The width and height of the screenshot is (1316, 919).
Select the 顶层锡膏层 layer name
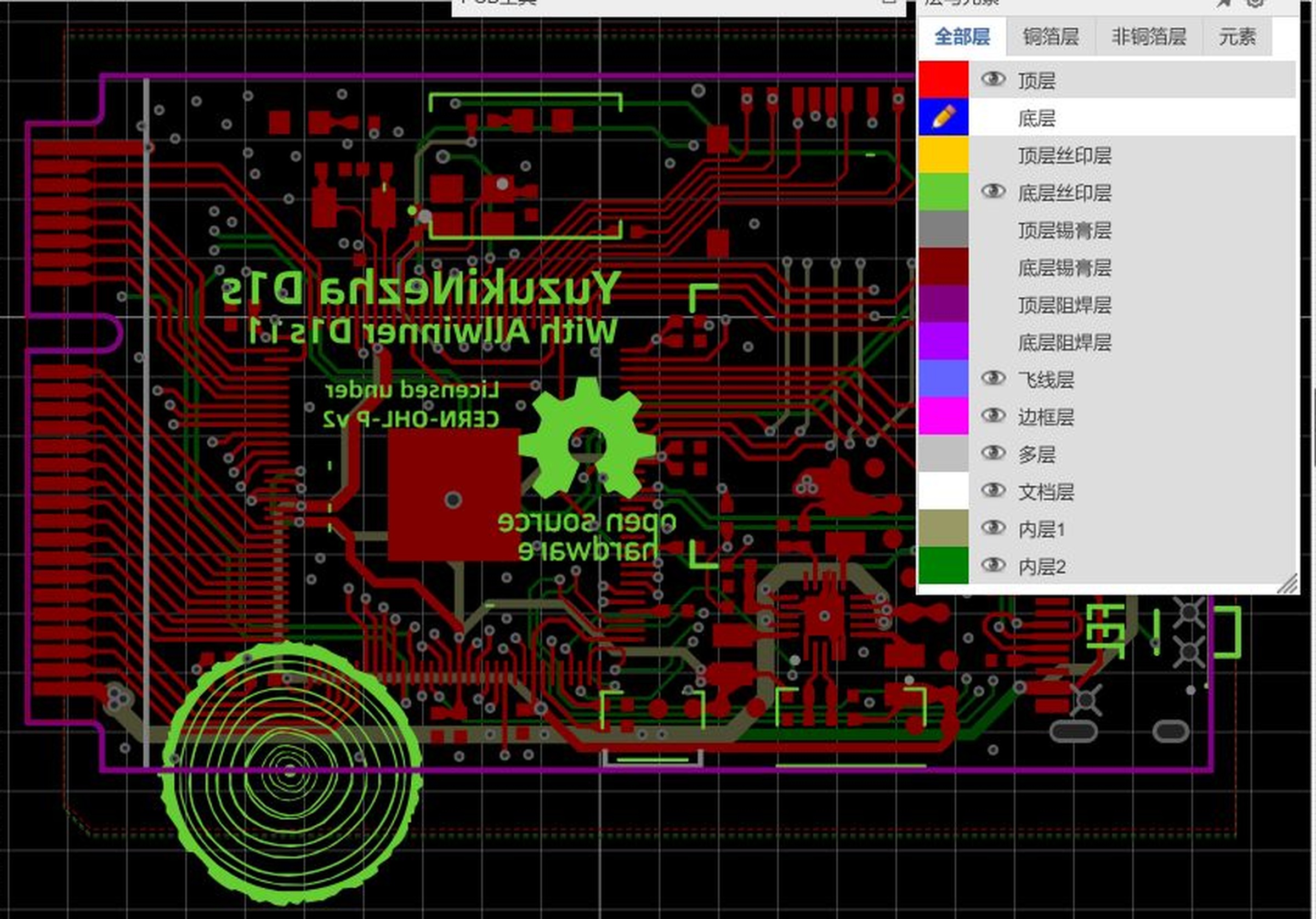point(1064,230)
